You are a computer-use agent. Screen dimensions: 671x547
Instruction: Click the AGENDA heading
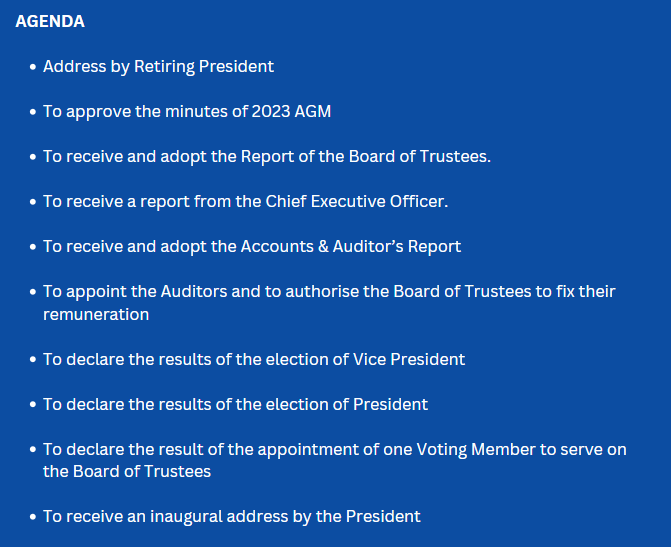coord(50,21)
